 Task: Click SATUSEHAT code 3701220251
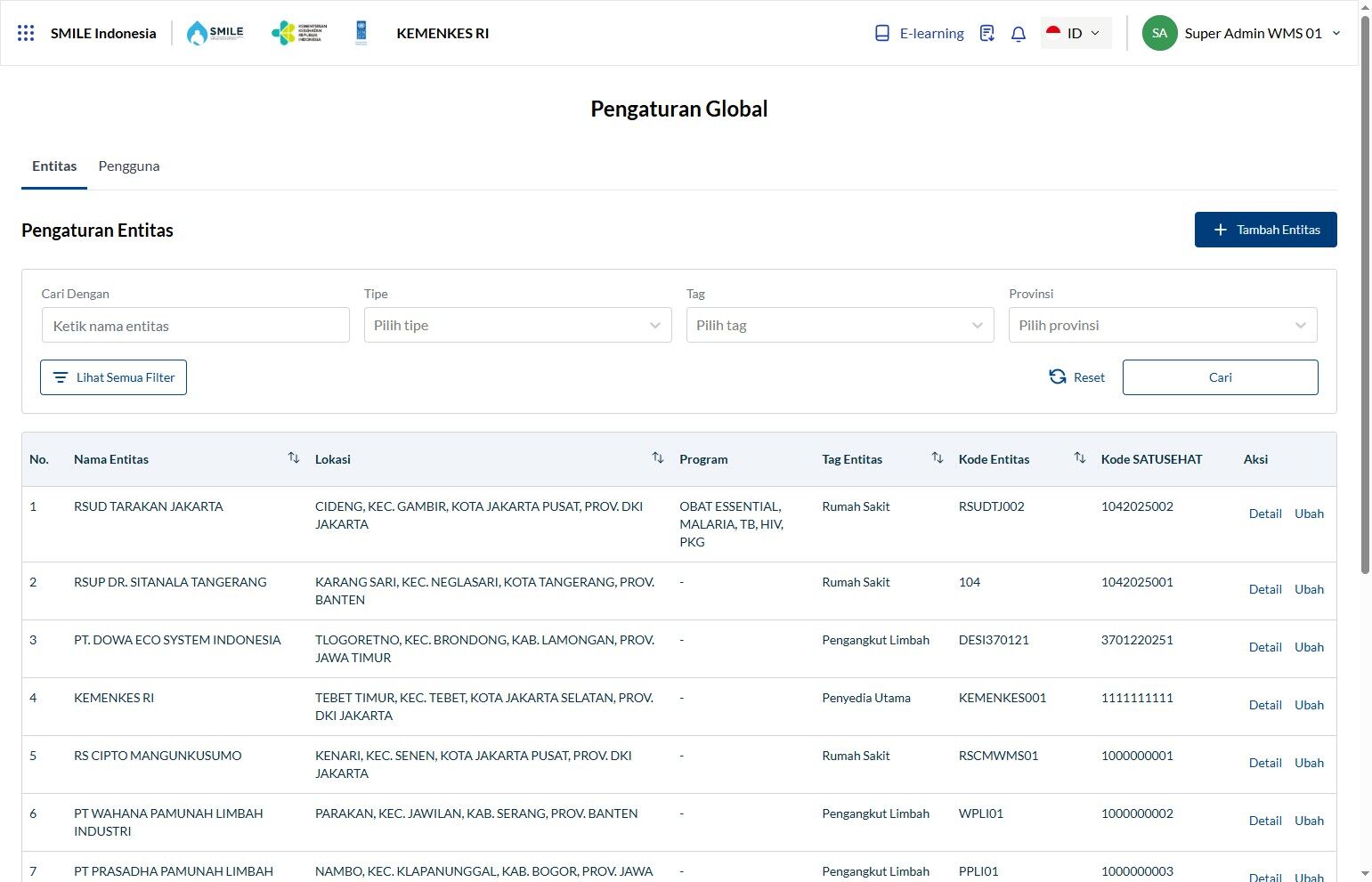click(x=1137, y=640)
